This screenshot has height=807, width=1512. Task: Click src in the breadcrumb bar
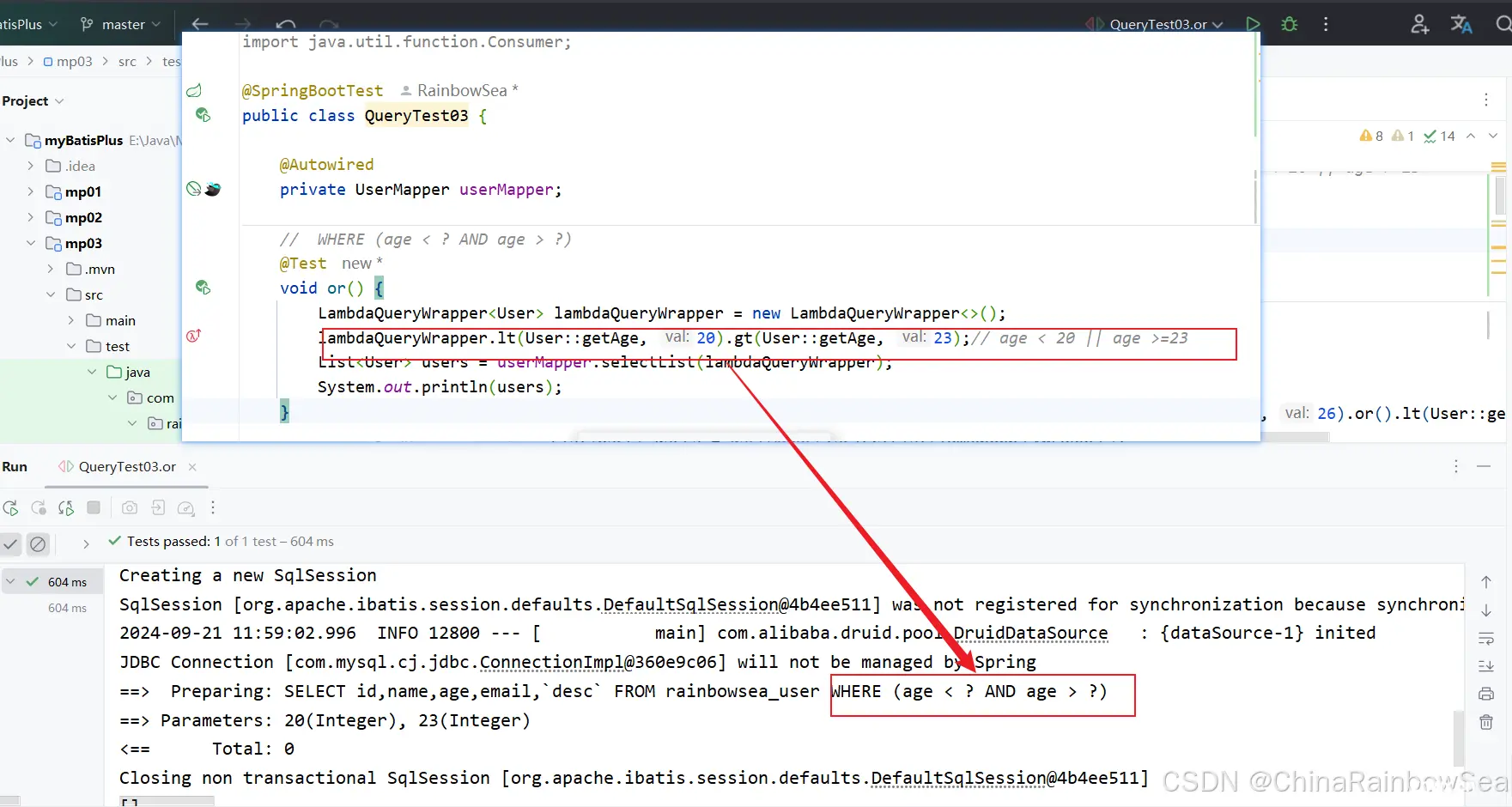tap(127, 61)
